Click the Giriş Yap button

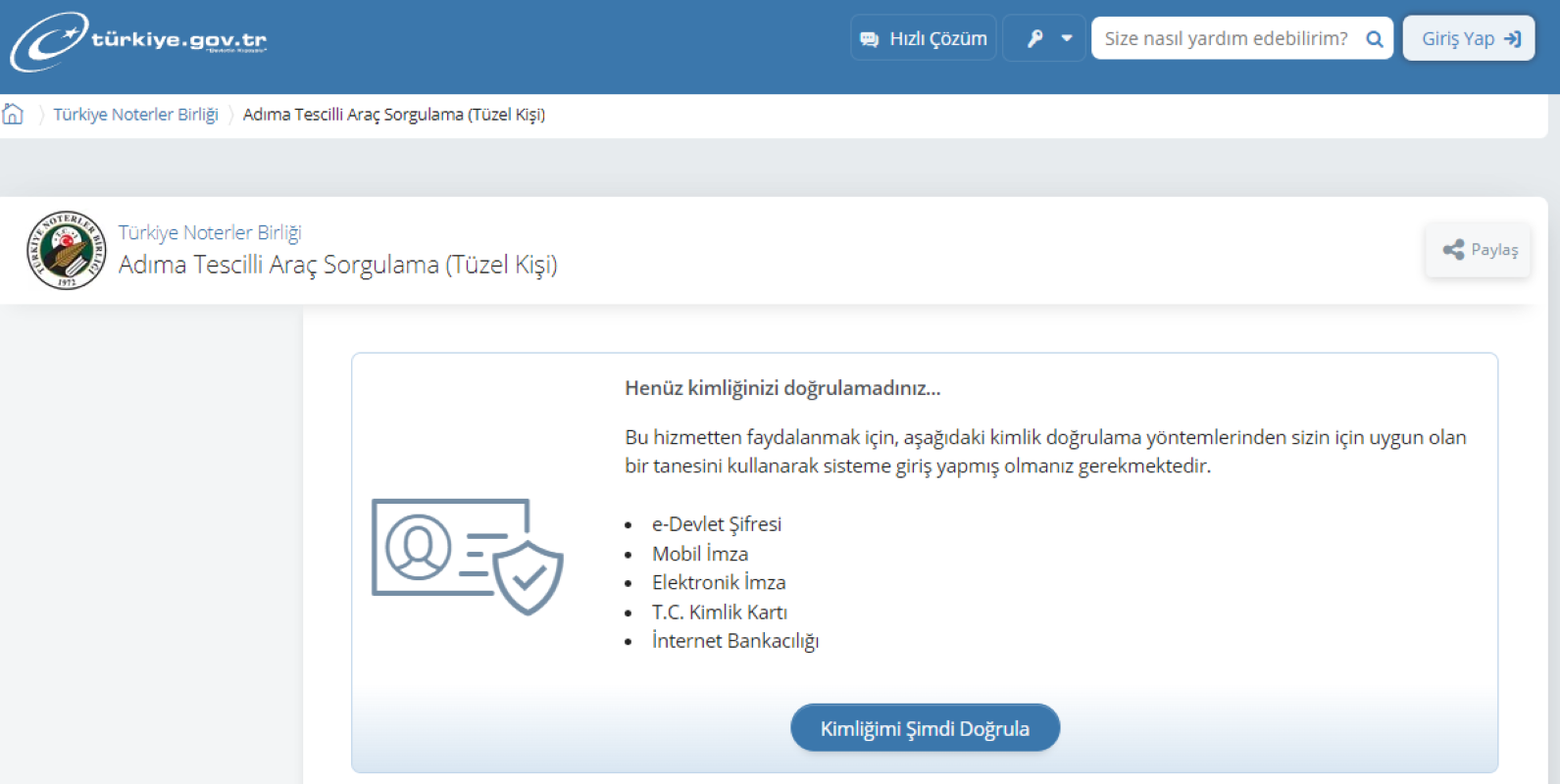point(1469,38)
